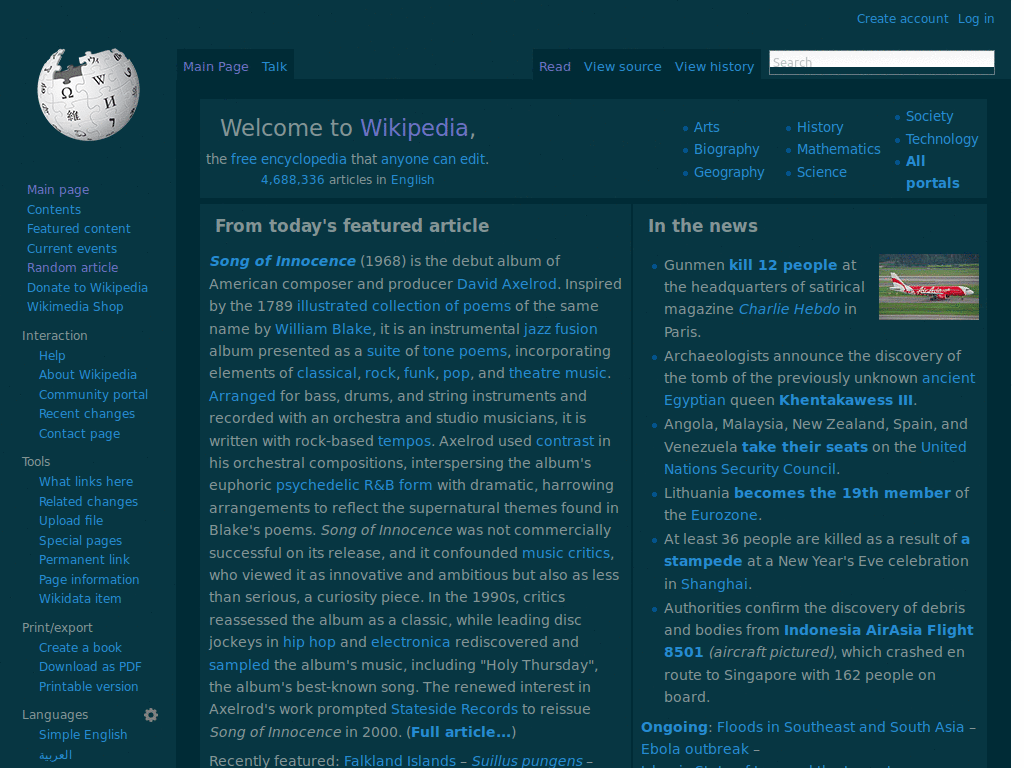Open the Help link under Interaction
1024x768 pixels.
(x=52, y=356)
